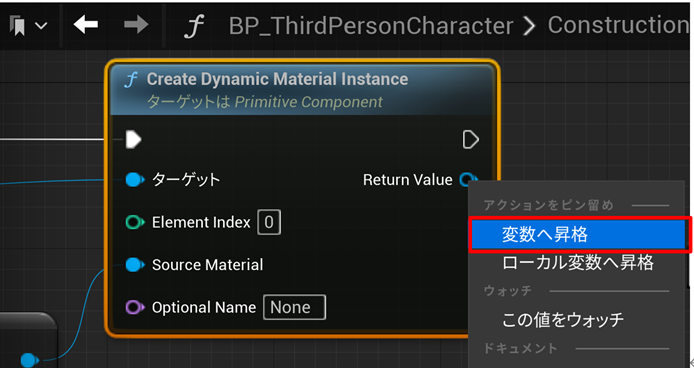Click the Source Material input pin
The width and height of the screenshot is (694, 368).
tap(135, 265)
